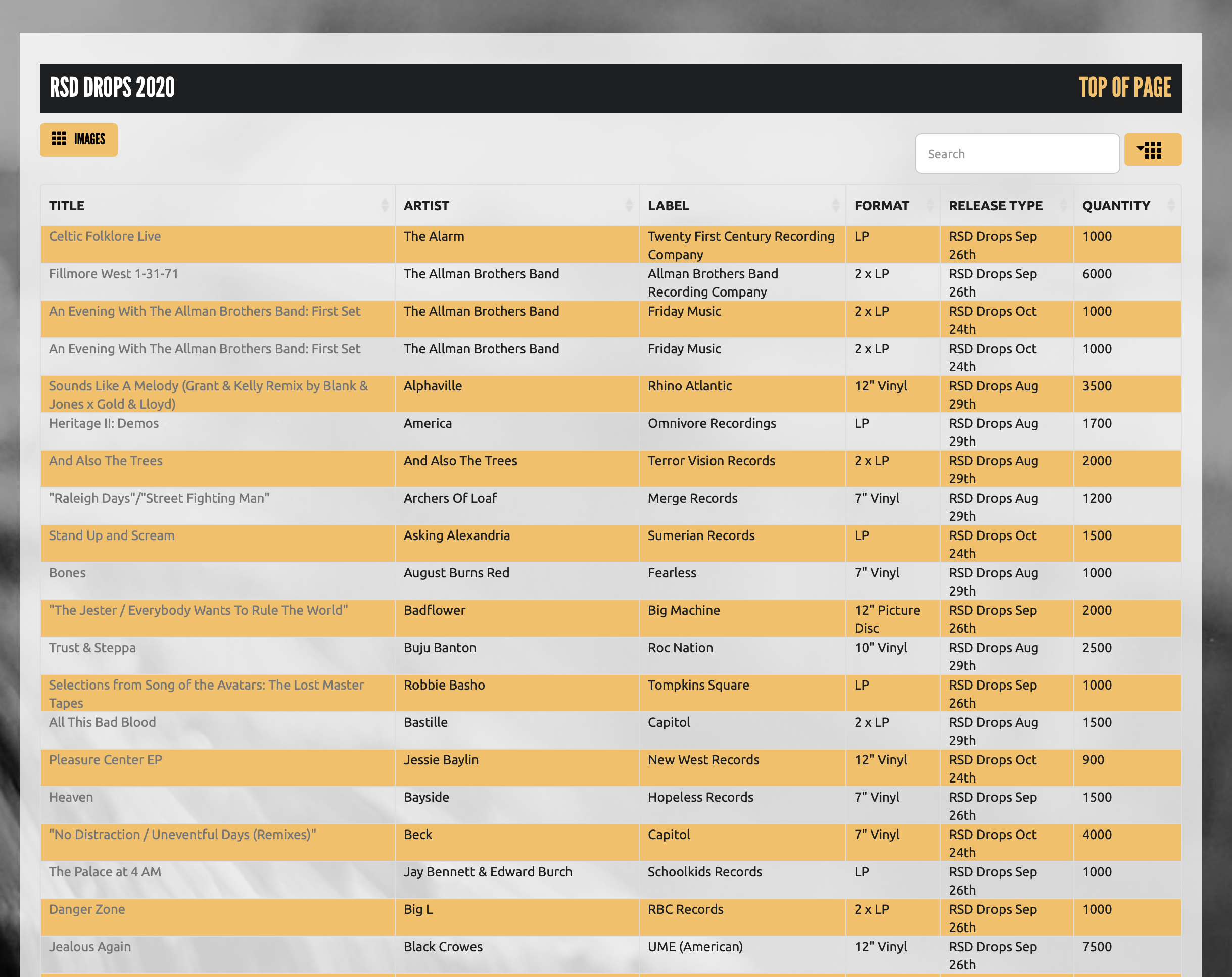Click label cell 'Rhino Atlantic'
The image size is (1232, 977).
[x=689, y=386]
